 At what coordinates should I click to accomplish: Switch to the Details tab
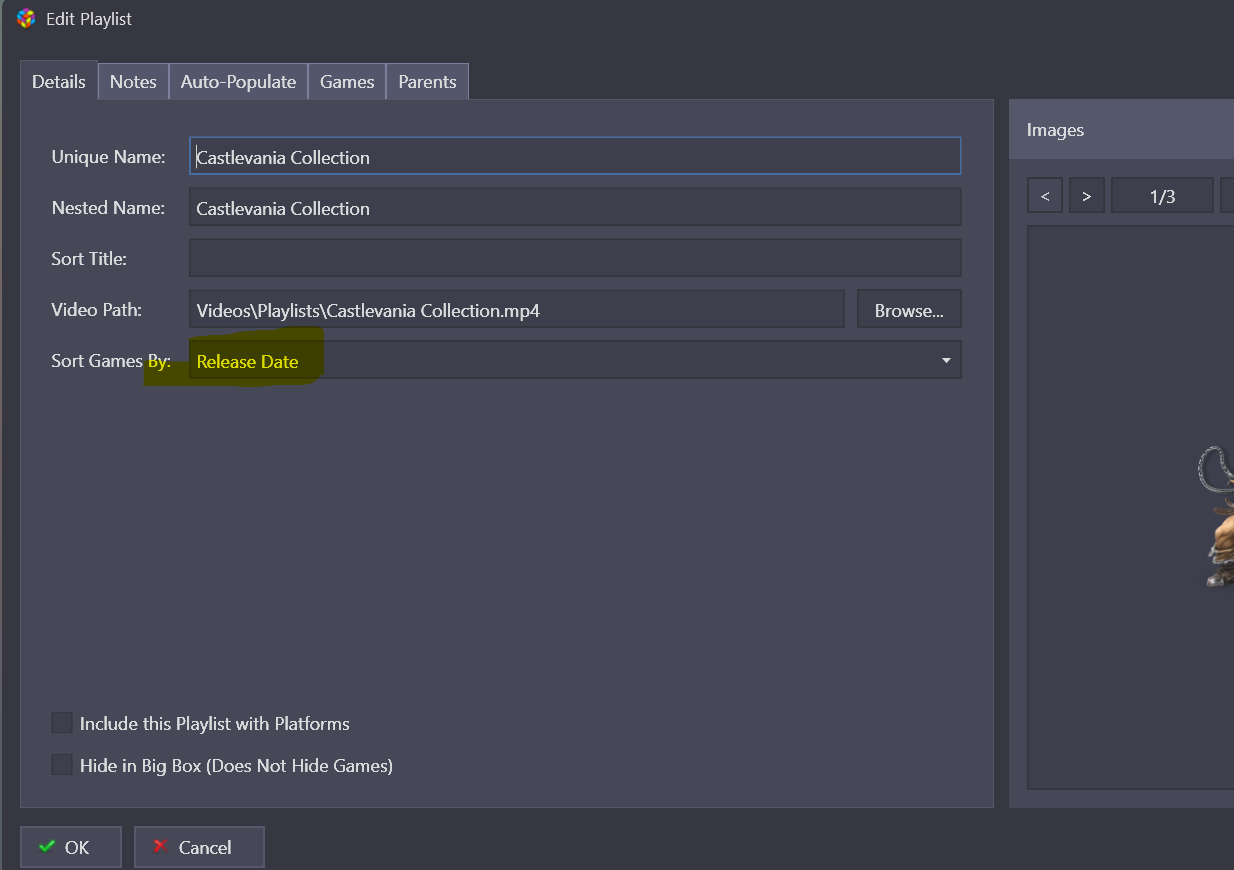[59, 82]
